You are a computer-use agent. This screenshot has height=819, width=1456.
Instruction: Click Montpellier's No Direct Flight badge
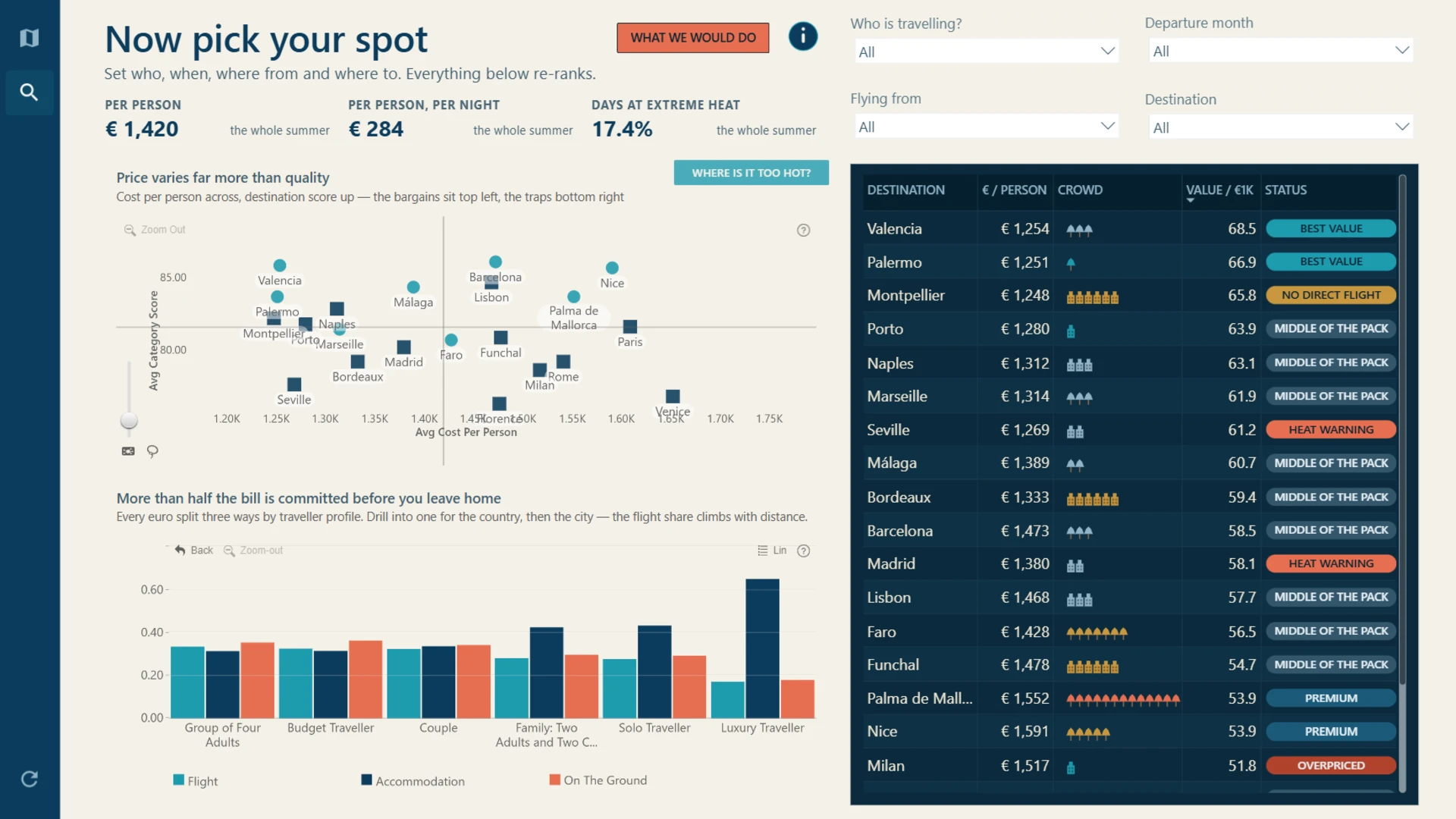click(1331, 295)
